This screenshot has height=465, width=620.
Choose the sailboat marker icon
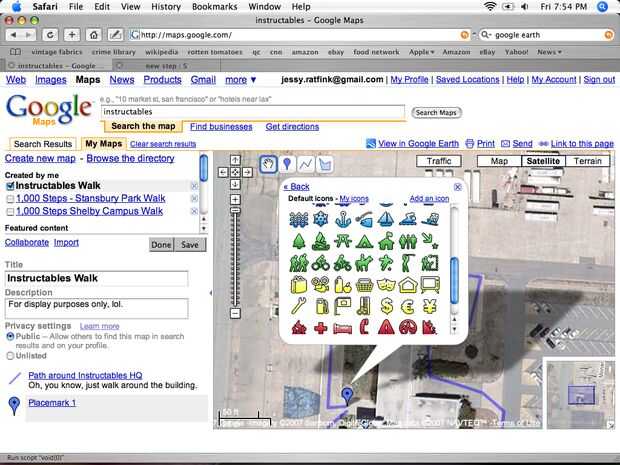click(x=386, y=219)
